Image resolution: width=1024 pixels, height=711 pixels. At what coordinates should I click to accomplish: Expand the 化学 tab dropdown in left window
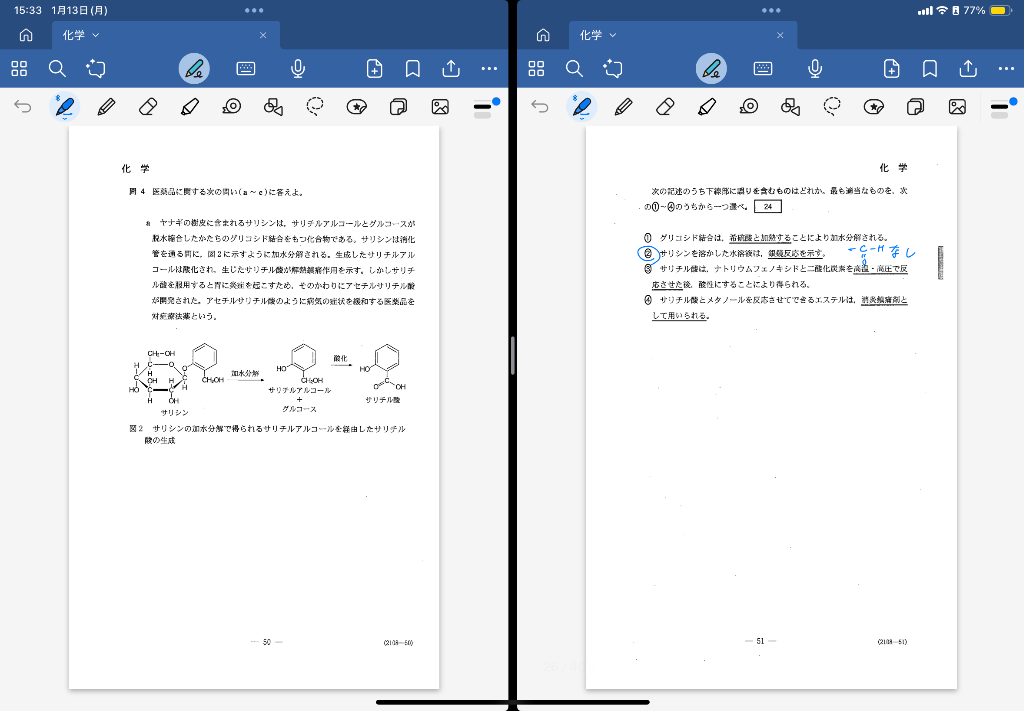click(x=96, y=35)
